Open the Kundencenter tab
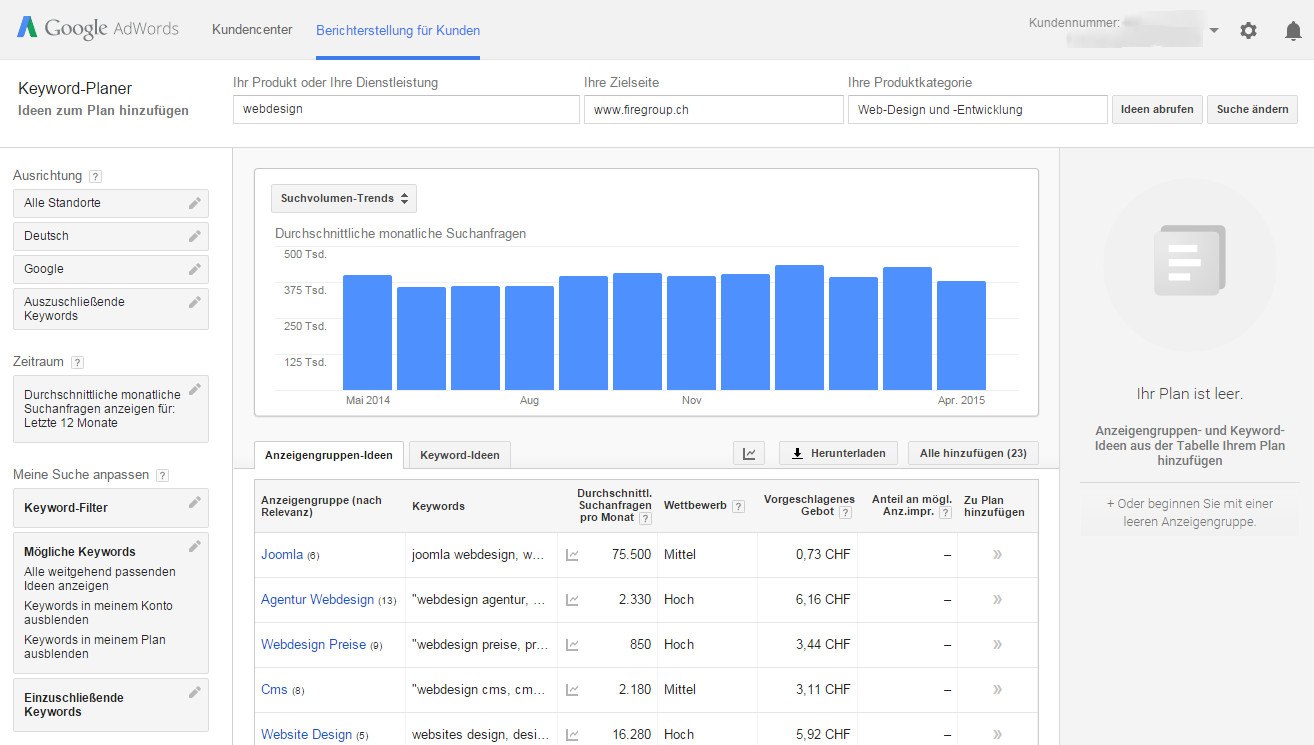Viewport: 1314px width, 745px height. [252, 30]
